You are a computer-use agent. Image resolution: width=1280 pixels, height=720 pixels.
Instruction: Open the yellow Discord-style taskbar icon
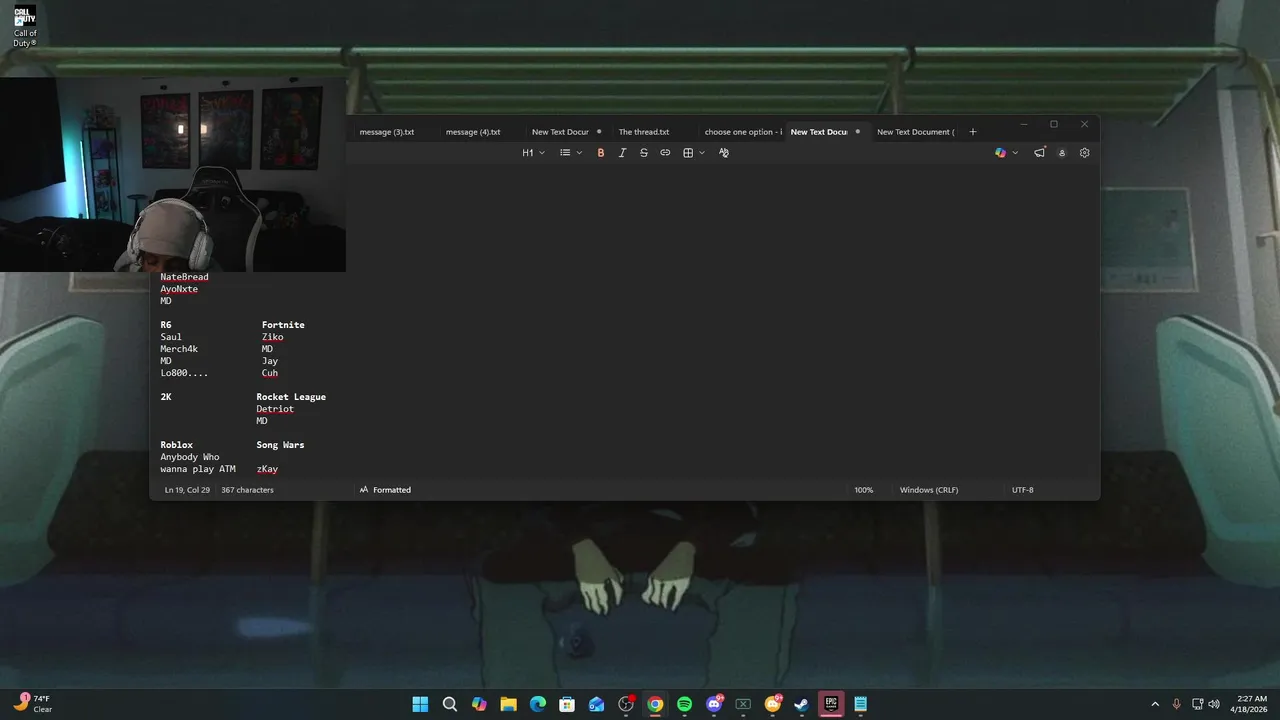point(772,704)
